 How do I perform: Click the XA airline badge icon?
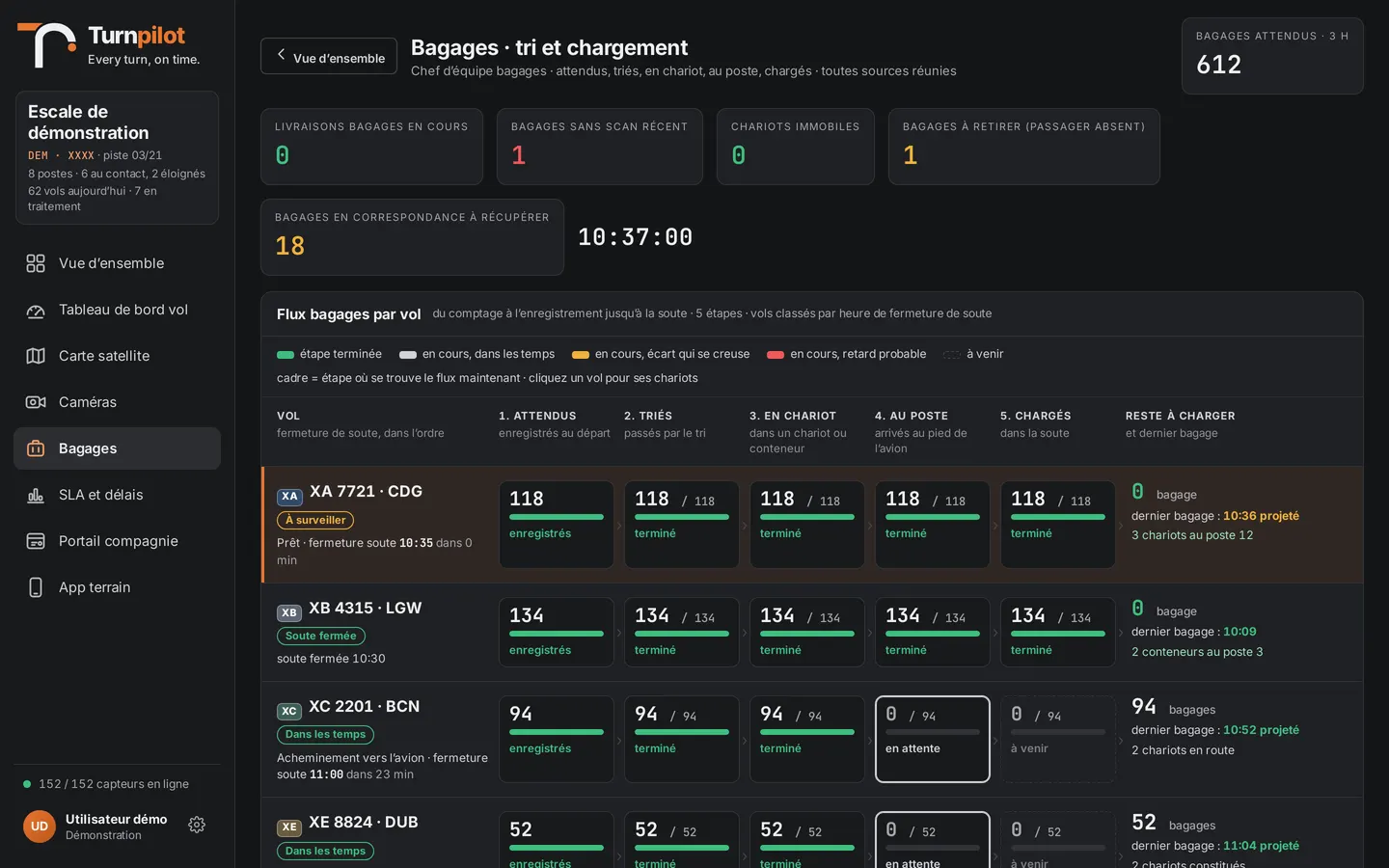289,496
